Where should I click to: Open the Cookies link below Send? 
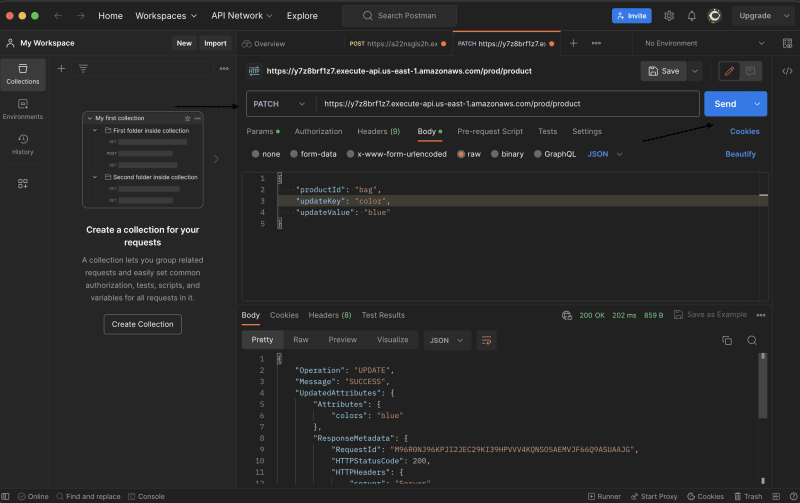coord(744,132)
